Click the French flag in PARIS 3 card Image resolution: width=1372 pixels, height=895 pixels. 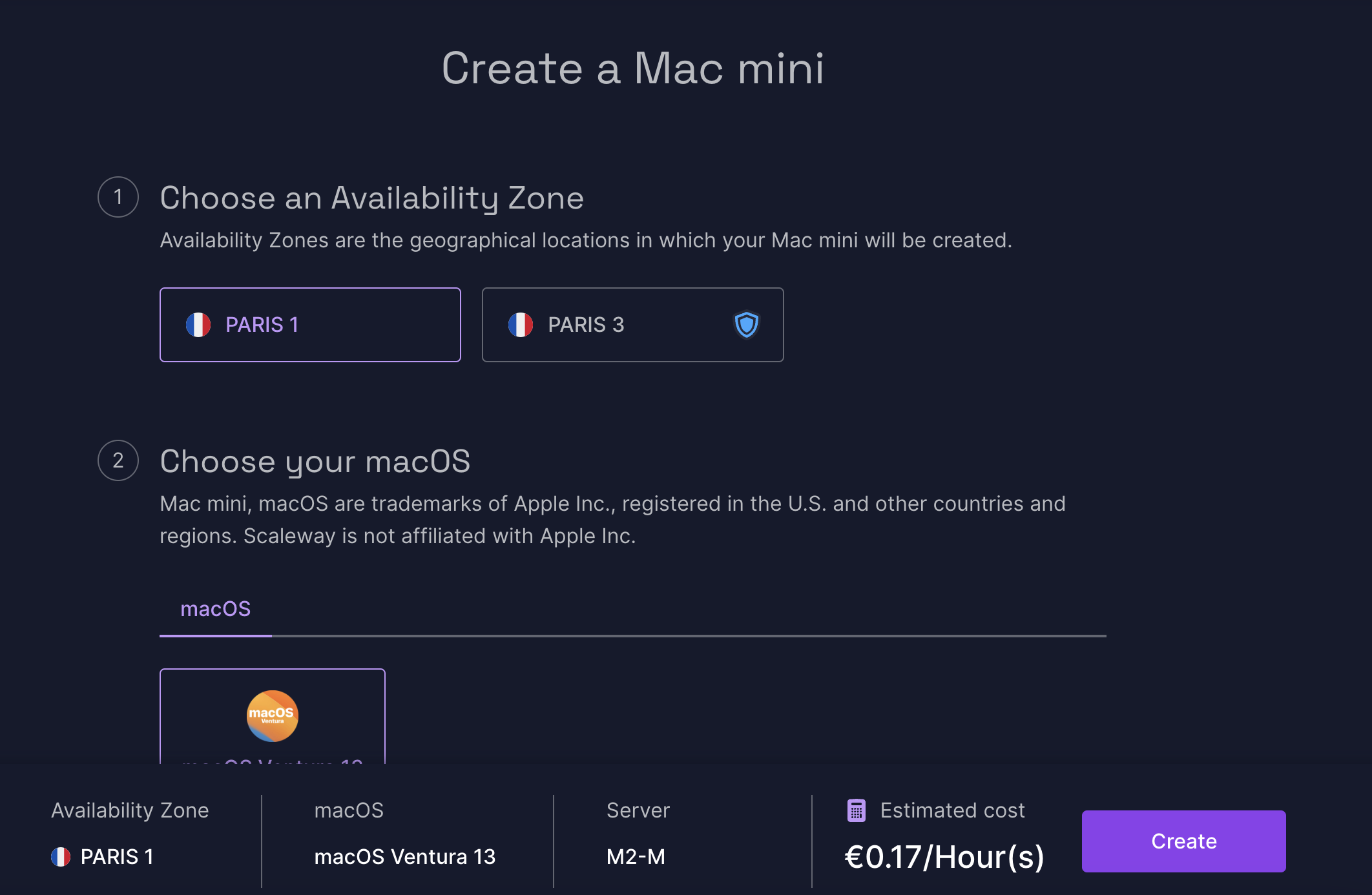click(x=521, y=325)
